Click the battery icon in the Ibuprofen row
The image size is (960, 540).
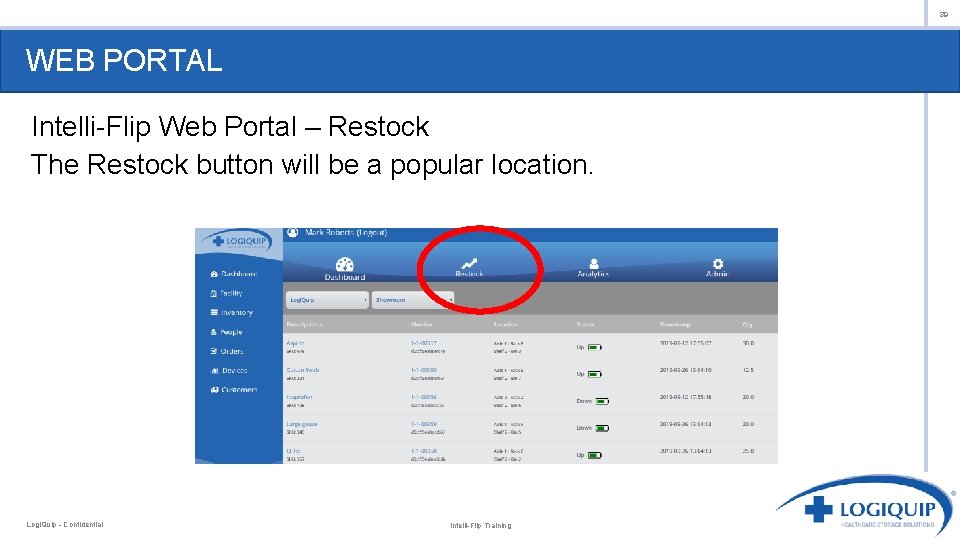[602, 402]
